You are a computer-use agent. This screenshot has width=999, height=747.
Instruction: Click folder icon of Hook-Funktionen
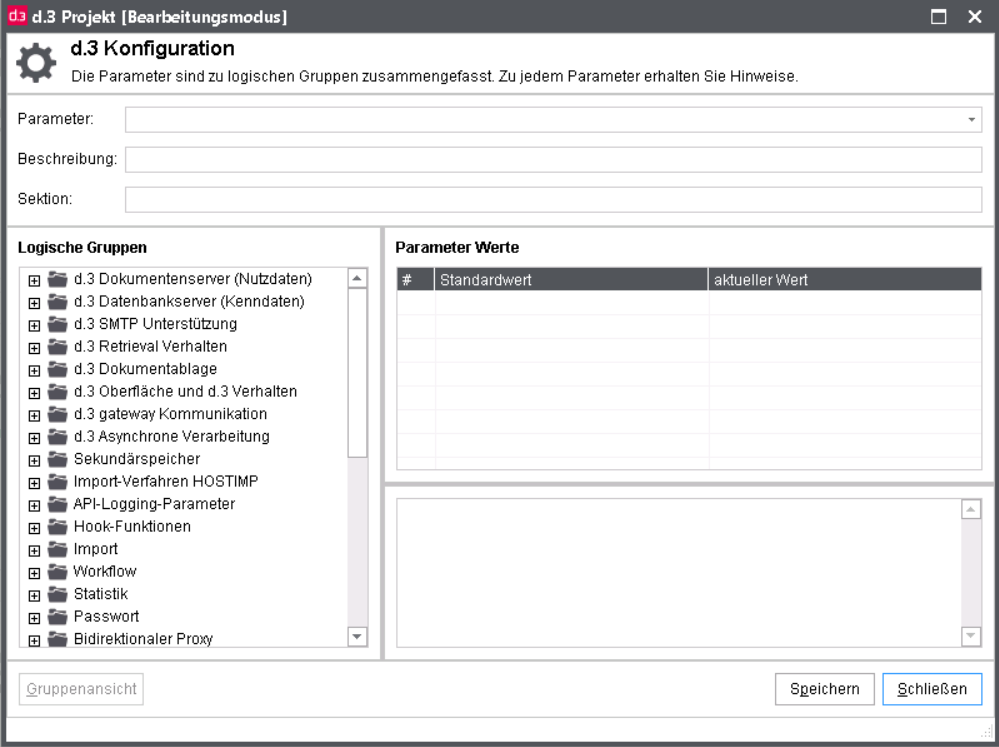point(57,526)
